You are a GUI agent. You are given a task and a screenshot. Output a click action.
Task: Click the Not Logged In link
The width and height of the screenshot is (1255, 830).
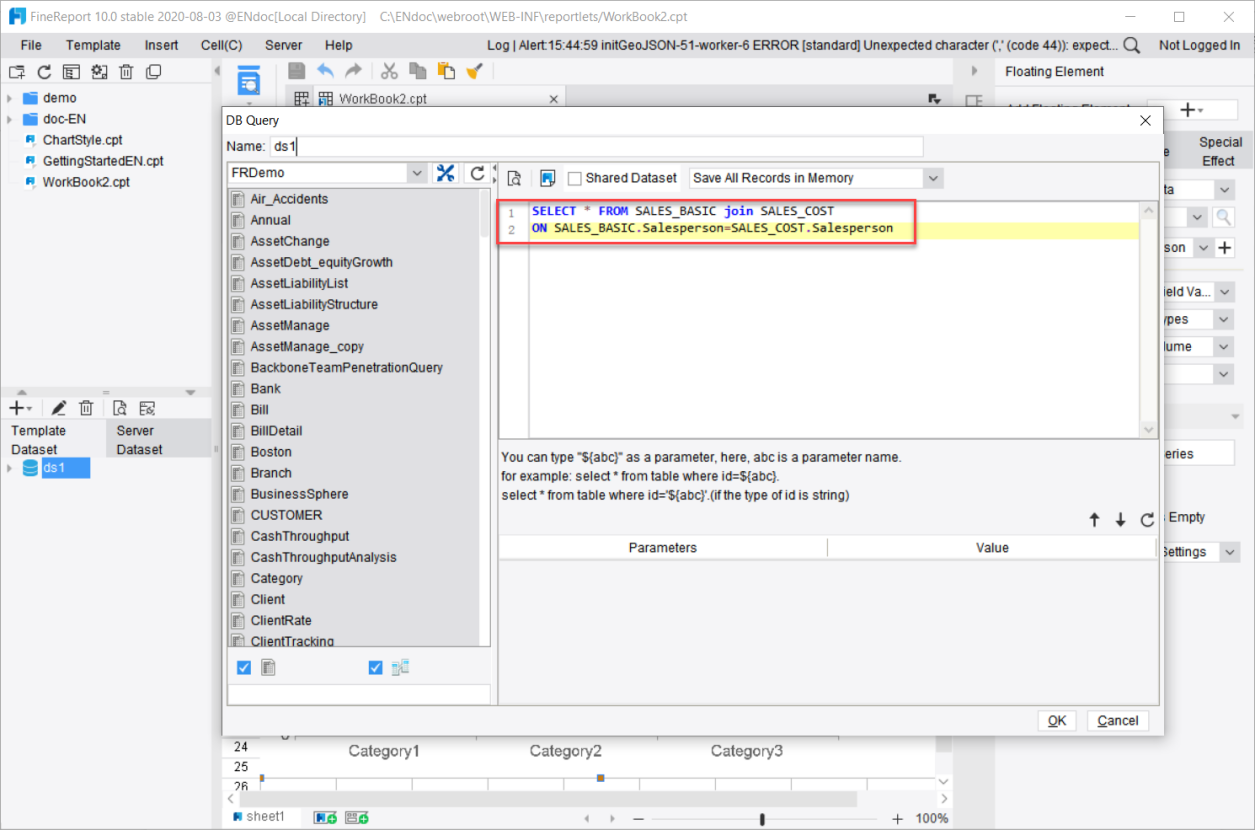tap(1199, 45)
